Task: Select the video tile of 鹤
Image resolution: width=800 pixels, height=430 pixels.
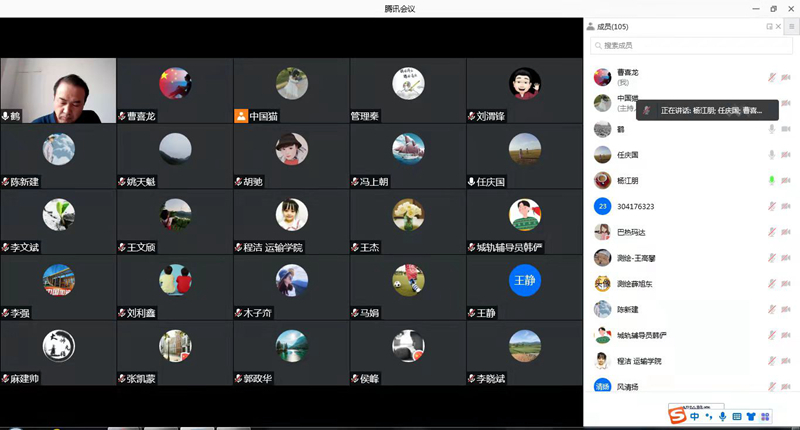Action: (x=58, y=90)
